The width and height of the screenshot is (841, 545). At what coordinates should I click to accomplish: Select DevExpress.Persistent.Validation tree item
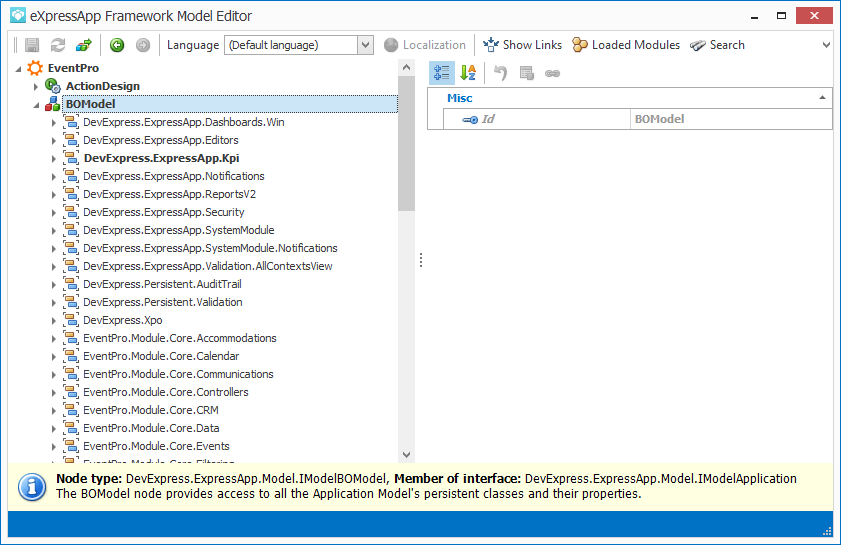[163, 302]
